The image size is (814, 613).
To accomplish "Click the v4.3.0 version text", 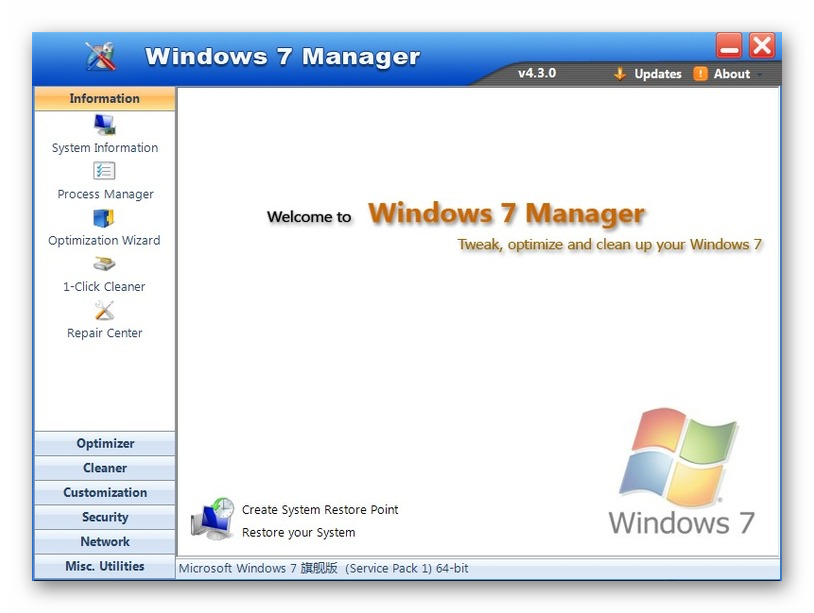I will (x=537, y=73).
